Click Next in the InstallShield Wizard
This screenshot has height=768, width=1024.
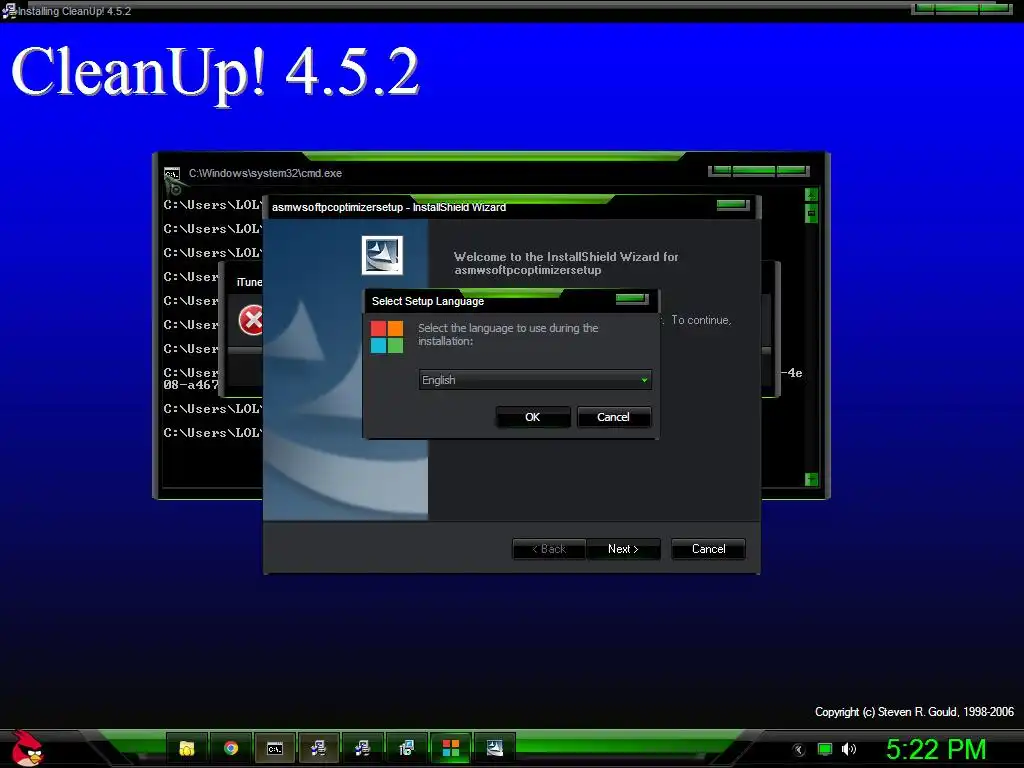(x=623, y=549)
